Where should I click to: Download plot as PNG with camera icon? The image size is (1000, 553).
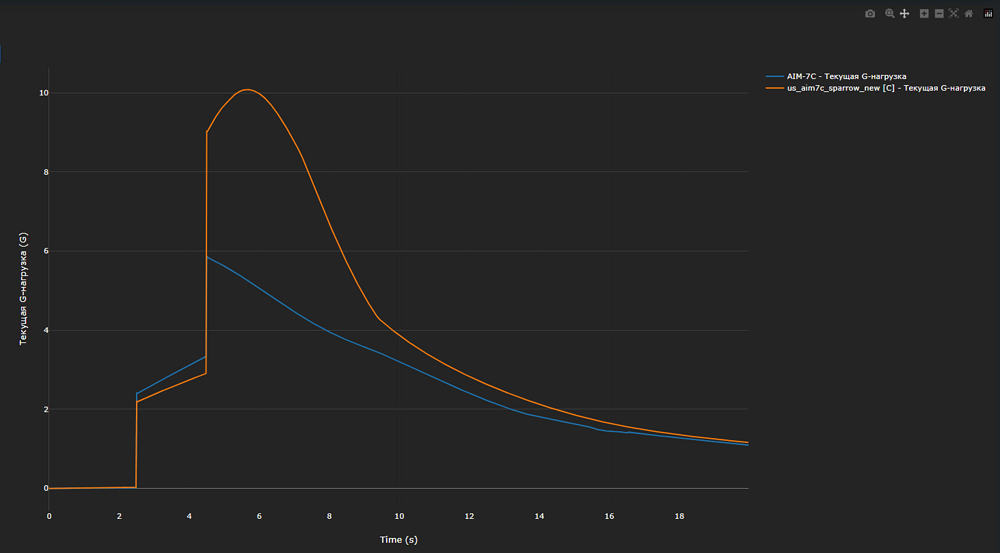pyautogui.click(x=870, y=13)
